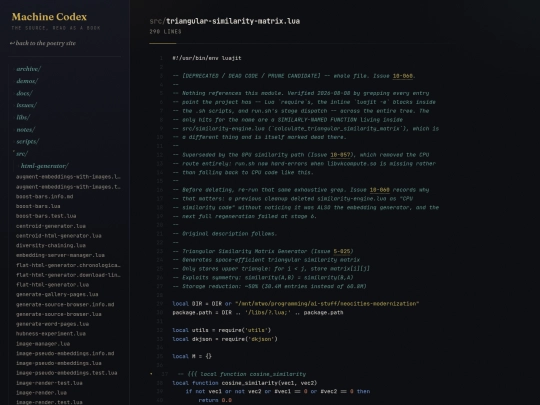The image size is (540, 405).
Task: Open flat-html-generator.lua file
Action: (x=52, y=284)
